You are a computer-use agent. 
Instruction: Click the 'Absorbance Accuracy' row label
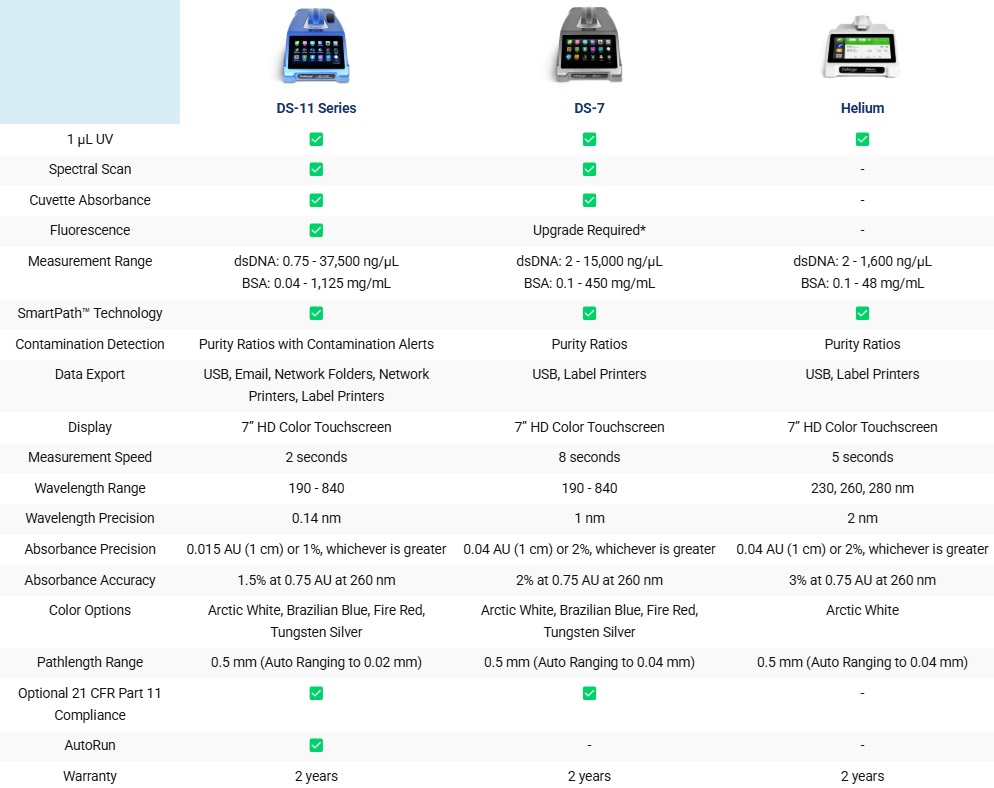90,580
